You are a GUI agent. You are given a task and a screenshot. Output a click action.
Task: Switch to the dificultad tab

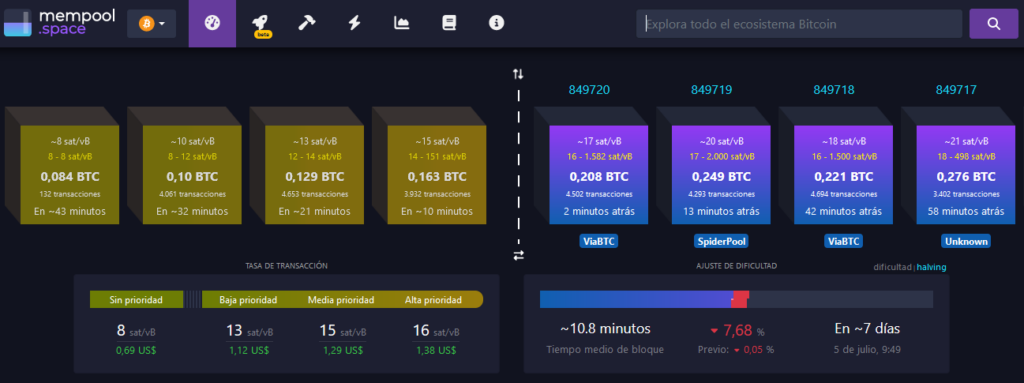point(893,267)
